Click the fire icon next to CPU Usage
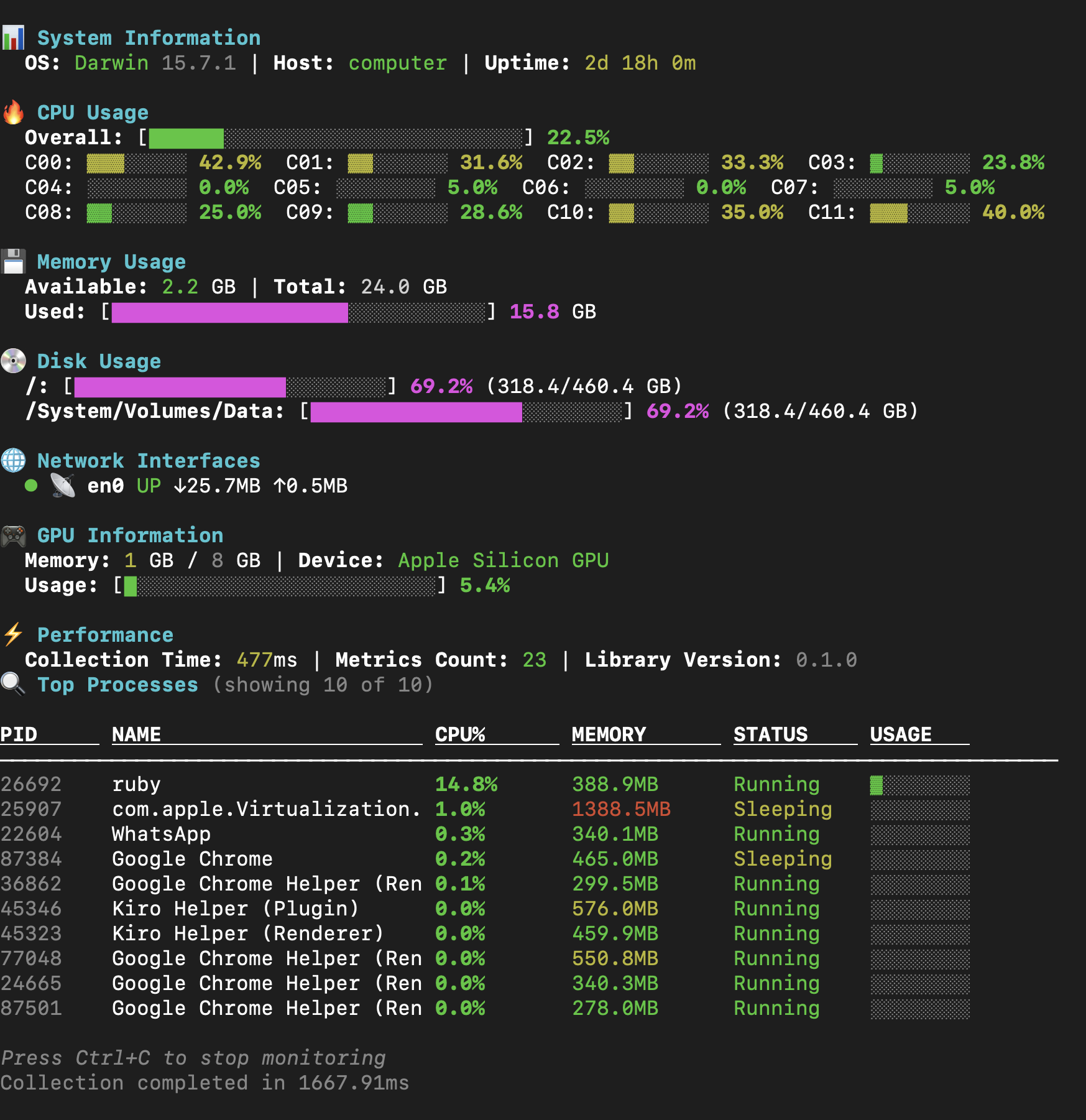 coord(13,113)
